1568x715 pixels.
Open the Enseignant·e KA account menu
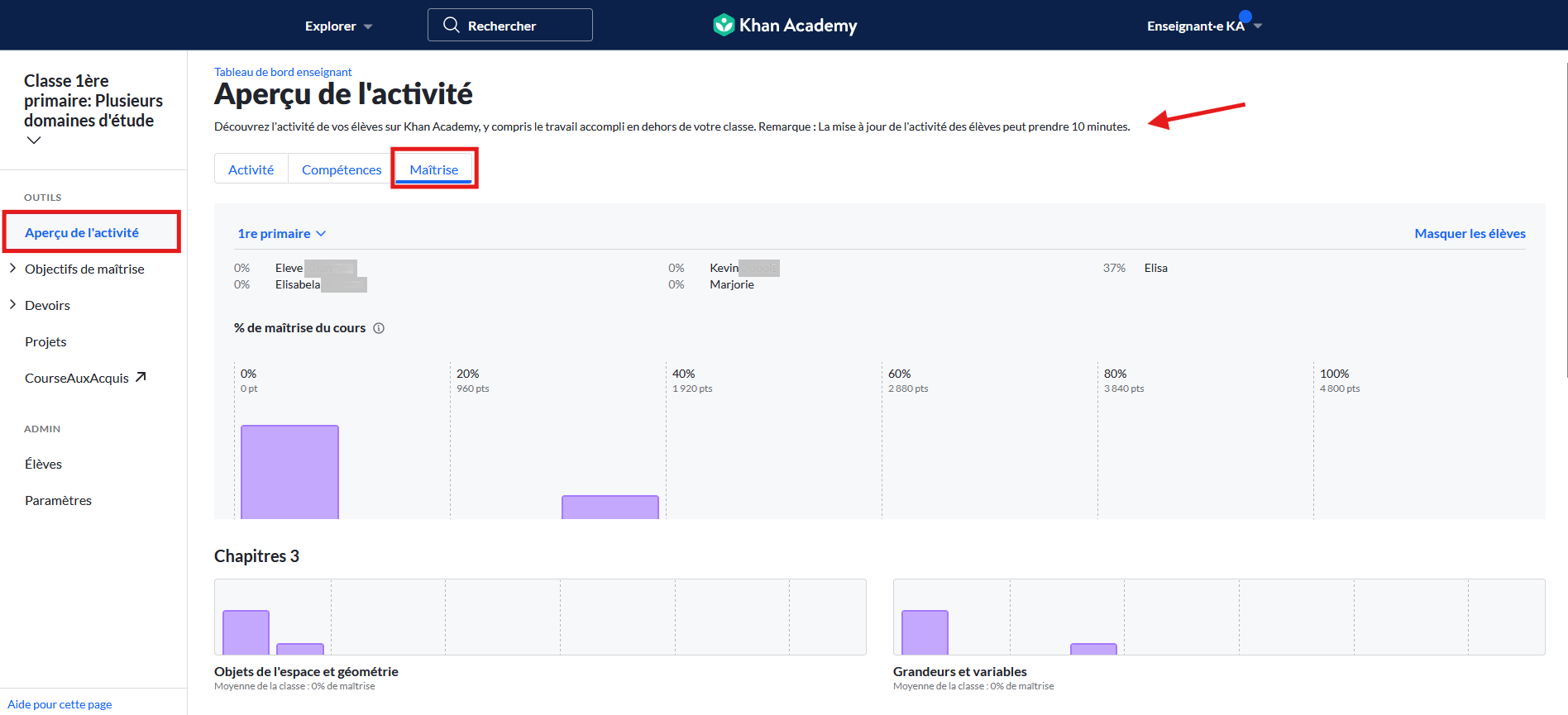[x=1204, y=26]
